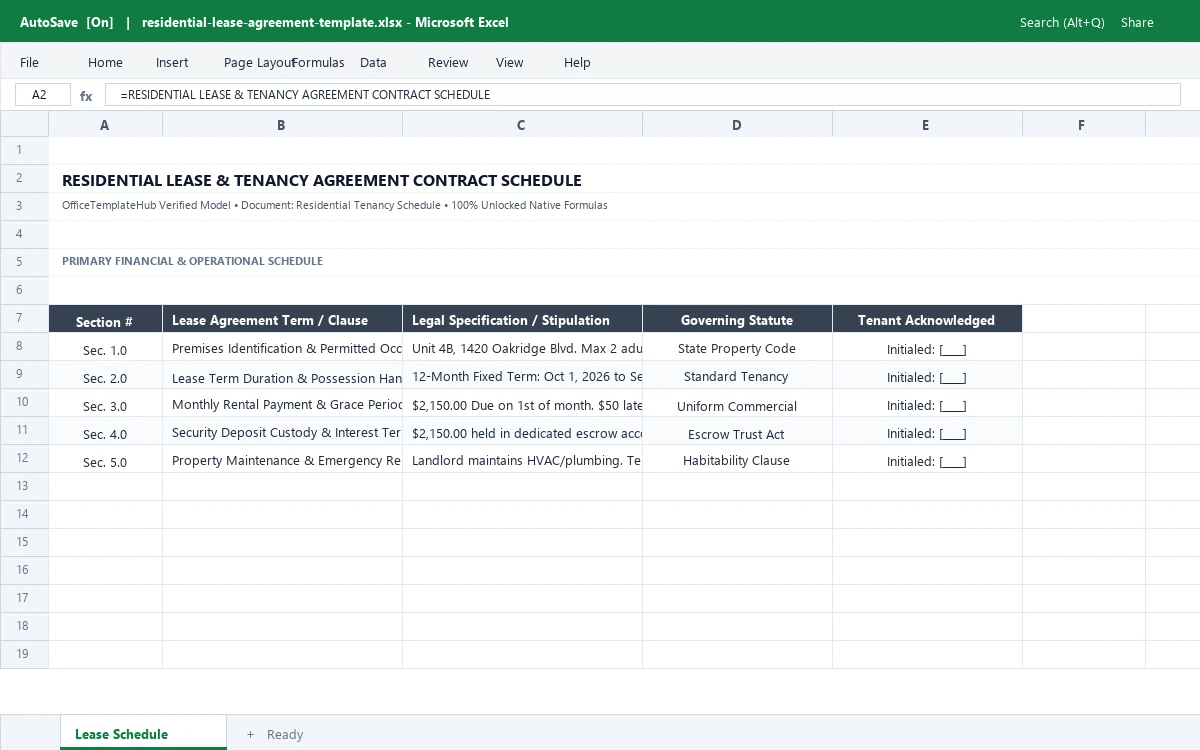Click the Habitability Clause cell
Screen dimensions: 1200x750
tap(737, 459)
